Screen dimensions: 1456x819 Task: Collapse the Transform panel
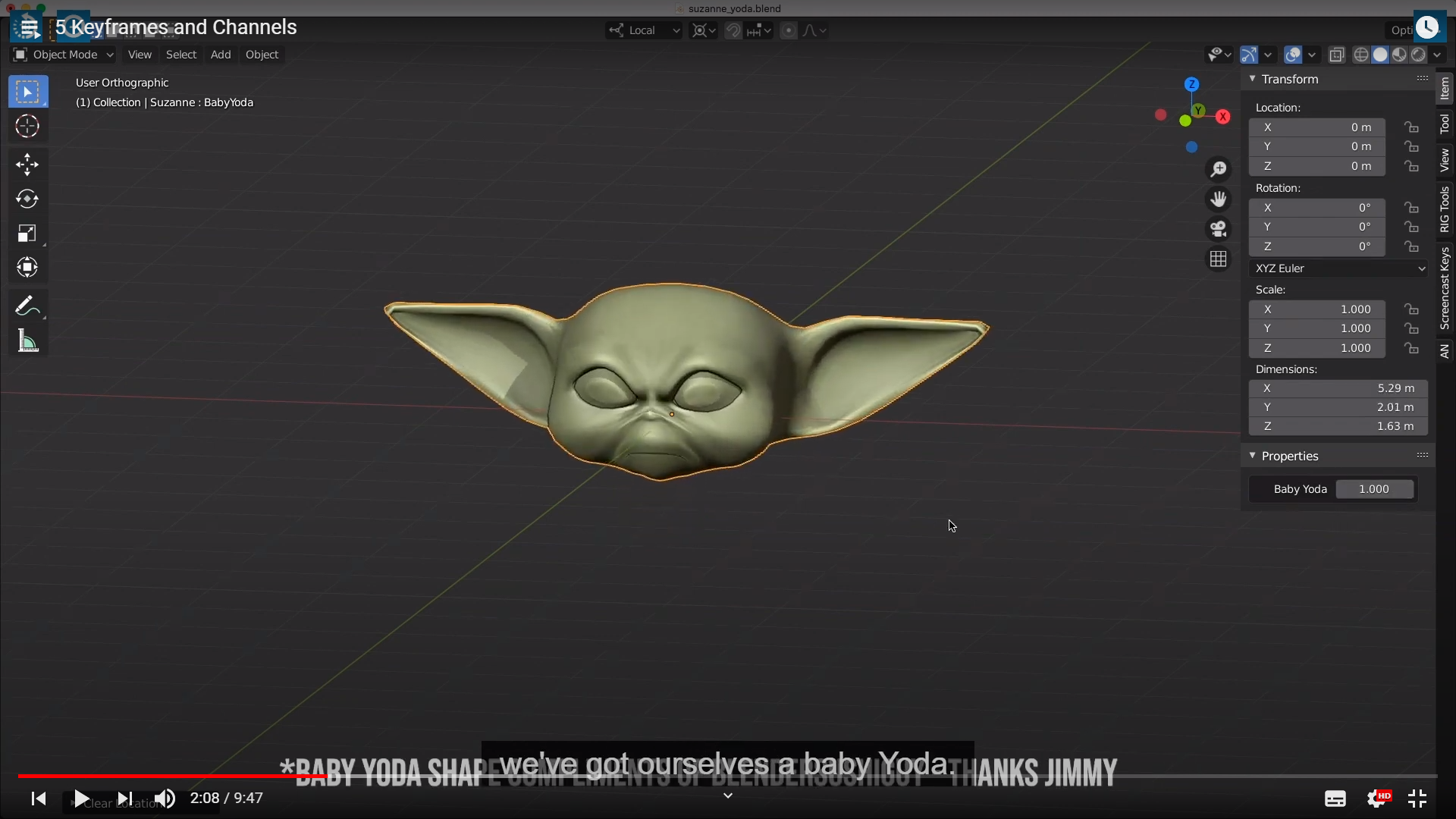(1253, 79)
